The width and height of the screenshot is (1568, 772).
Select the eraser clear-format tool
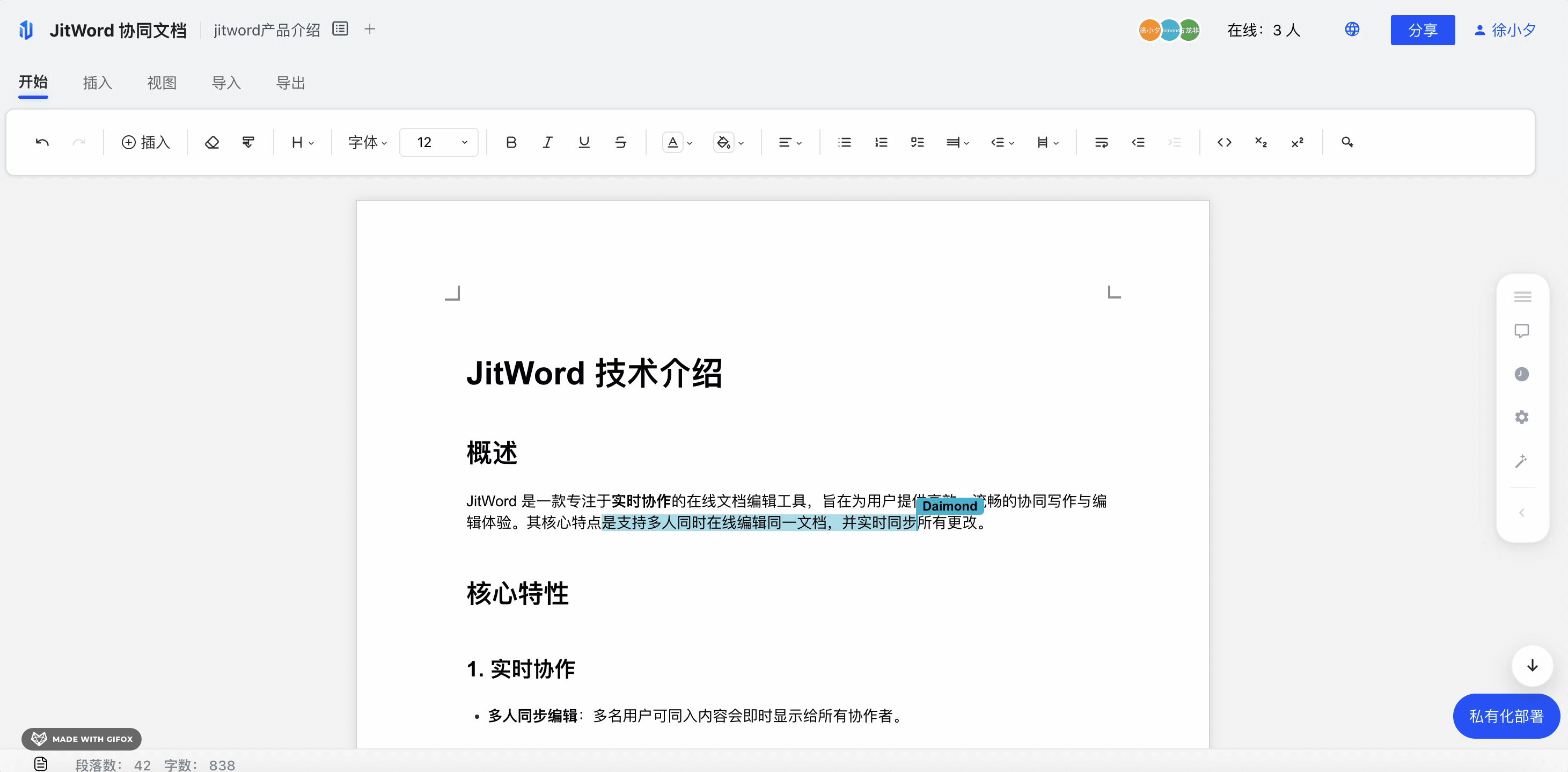coord(211,142)
